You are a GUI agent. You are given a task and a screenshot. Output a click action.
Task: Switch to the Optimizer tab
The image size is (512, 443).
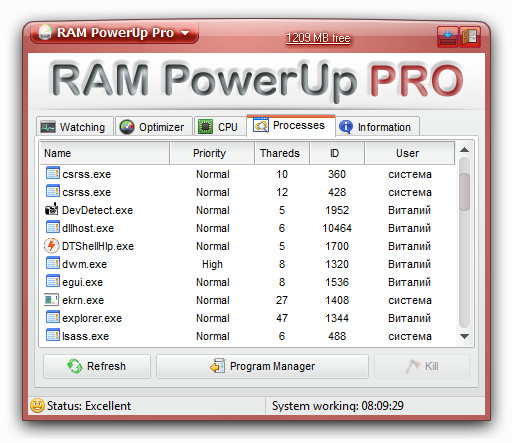point(154,127)
